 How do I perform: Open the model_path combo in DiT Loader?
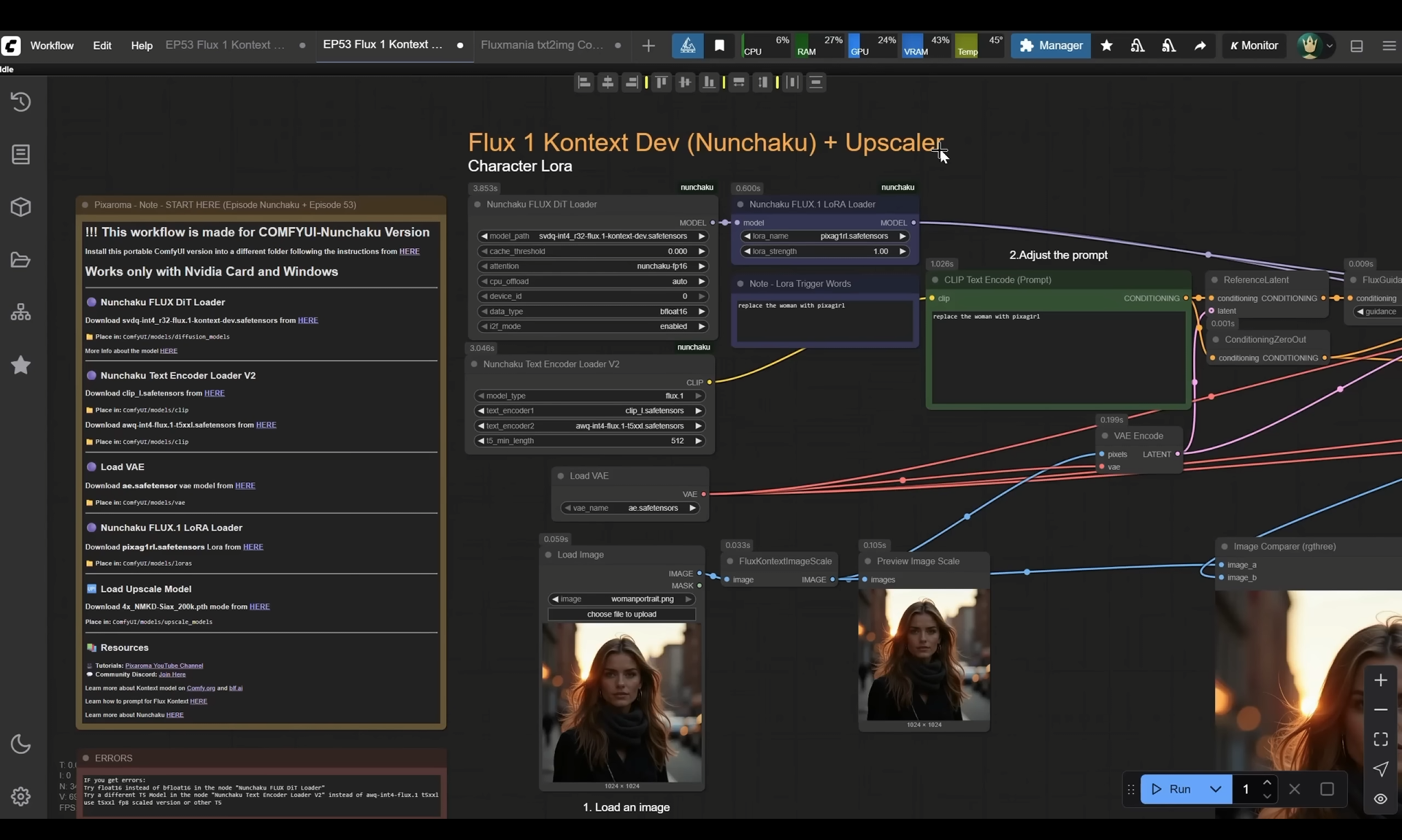[592, 236]
